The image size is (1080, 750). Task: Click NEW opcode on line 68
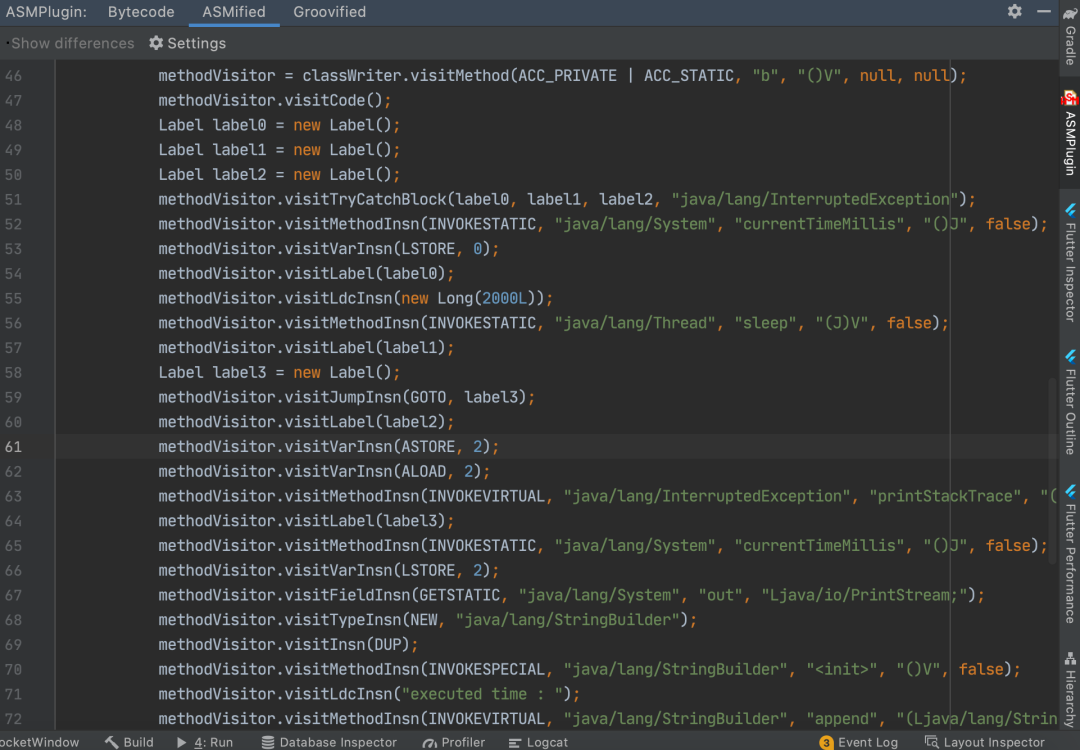tap(424, 619)
